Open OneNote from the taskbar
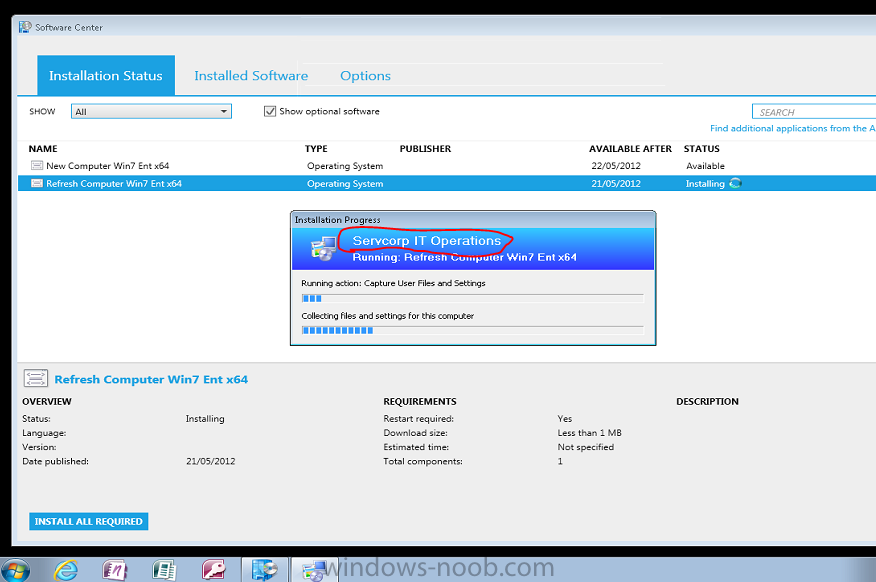The height and width of the screenshot is (582, 876). pos(115,570)
